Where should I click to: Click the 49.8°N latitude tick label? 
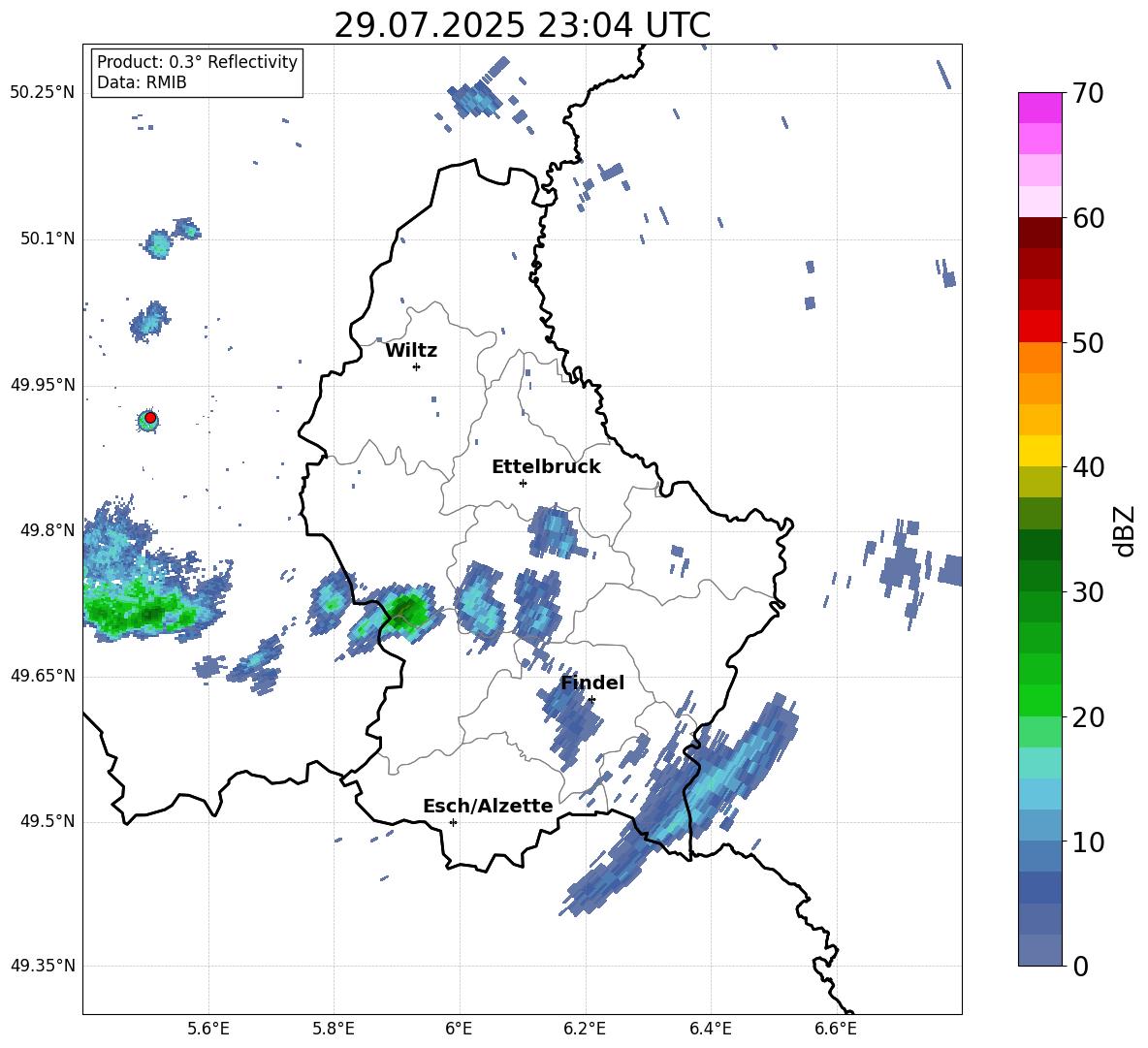[47, 530]
